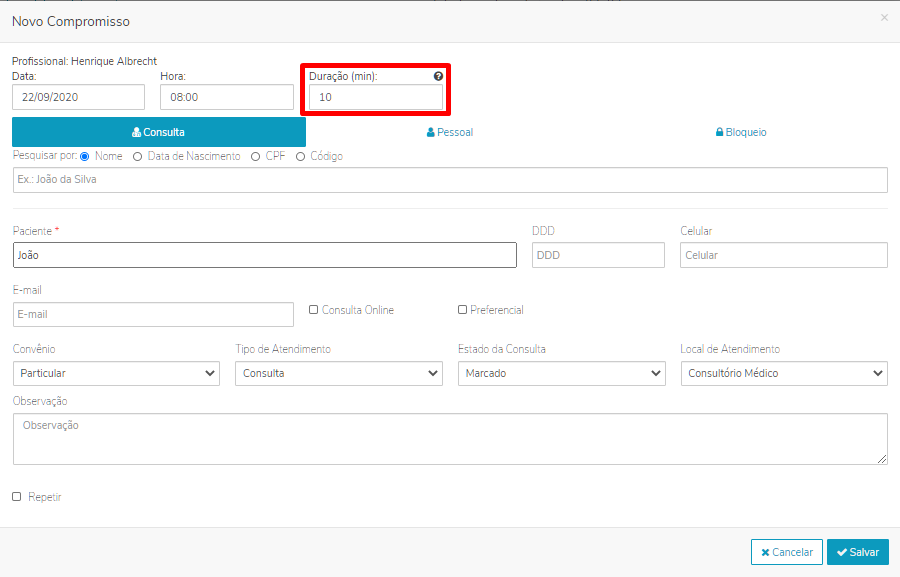The width and height of the screenshot is (900, 577).
Task: Click the Profissional: Henrique Albrecht text
Action: click(x=84, y=61)
